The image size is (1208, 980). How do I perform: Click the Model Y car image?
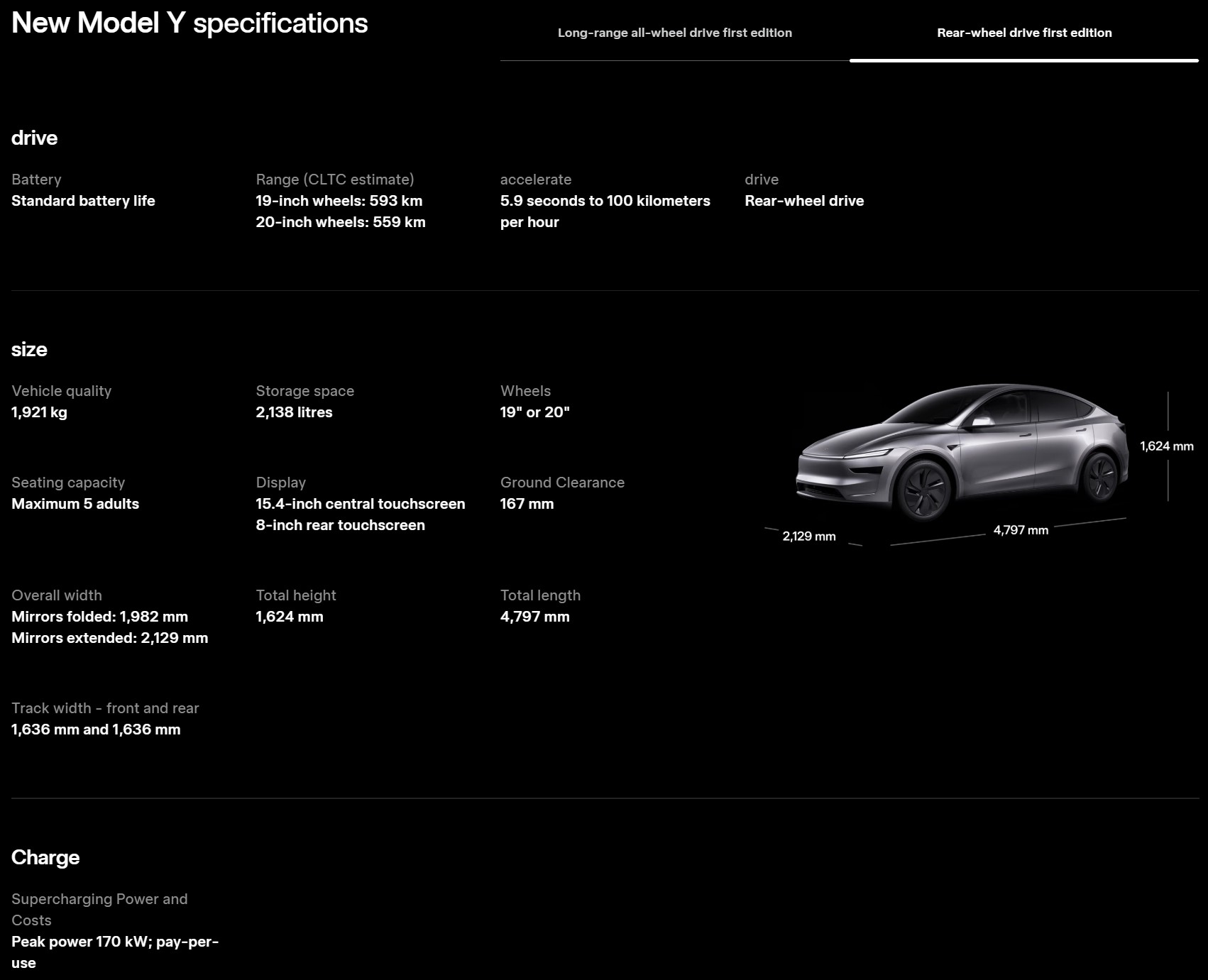coord(962,452)
